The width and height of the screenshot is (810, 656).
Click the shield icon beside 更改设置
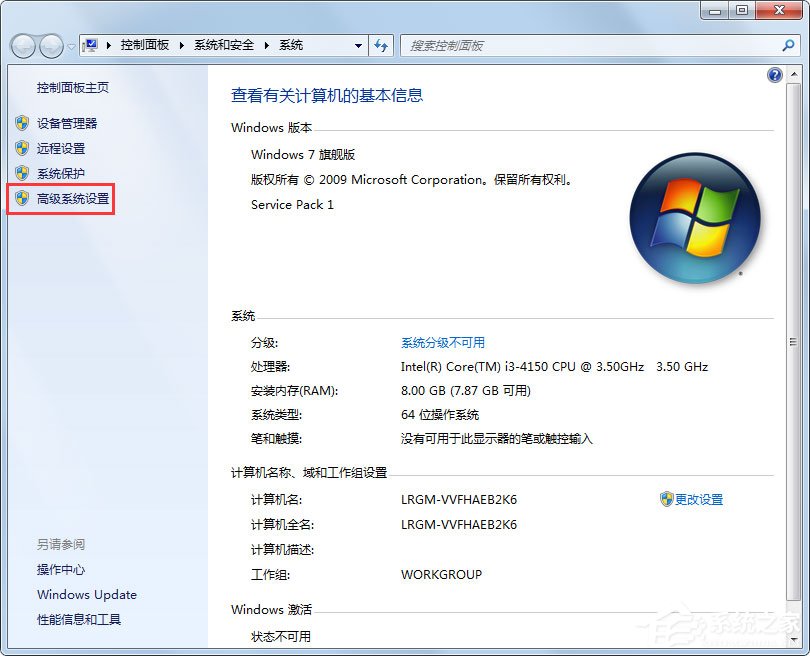[x=664, y=499]
